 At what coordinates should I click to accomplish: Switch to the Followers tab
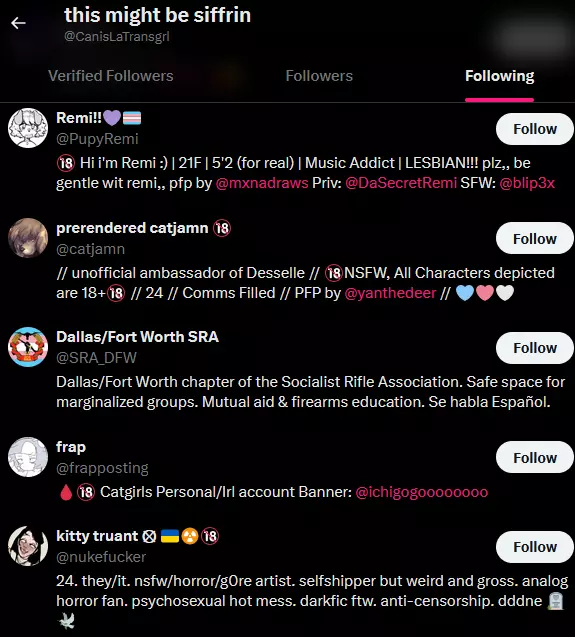319,76
